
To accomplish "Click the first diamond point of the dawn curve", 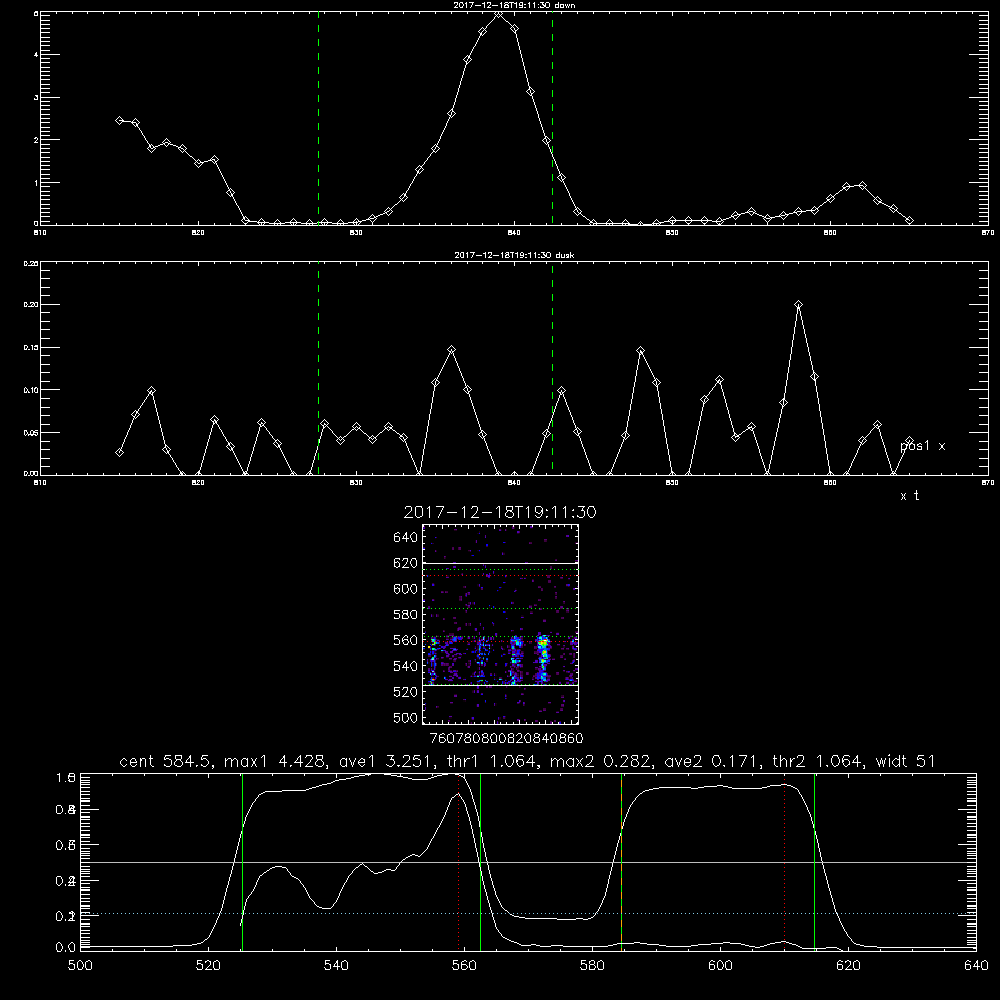I will point(119,121).
